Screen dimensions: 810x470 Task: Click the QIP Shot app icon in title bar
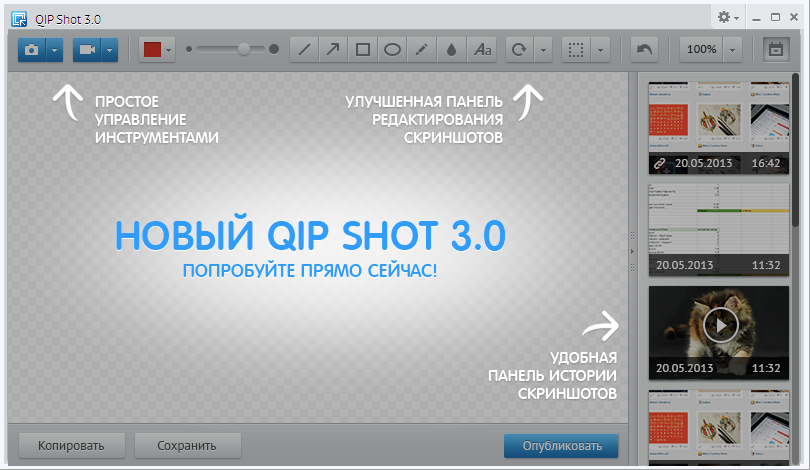point(19,20)
